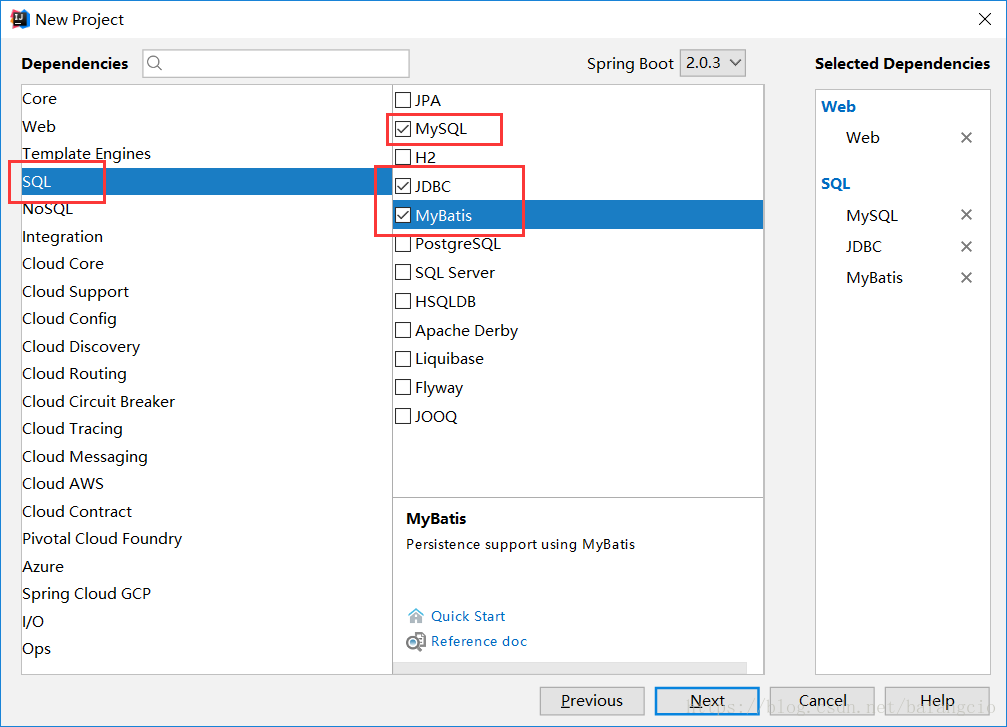Screen dimensions: 1007x727
Task: Remove MyBatis from selected dependencies
Action: pos(966,277)
